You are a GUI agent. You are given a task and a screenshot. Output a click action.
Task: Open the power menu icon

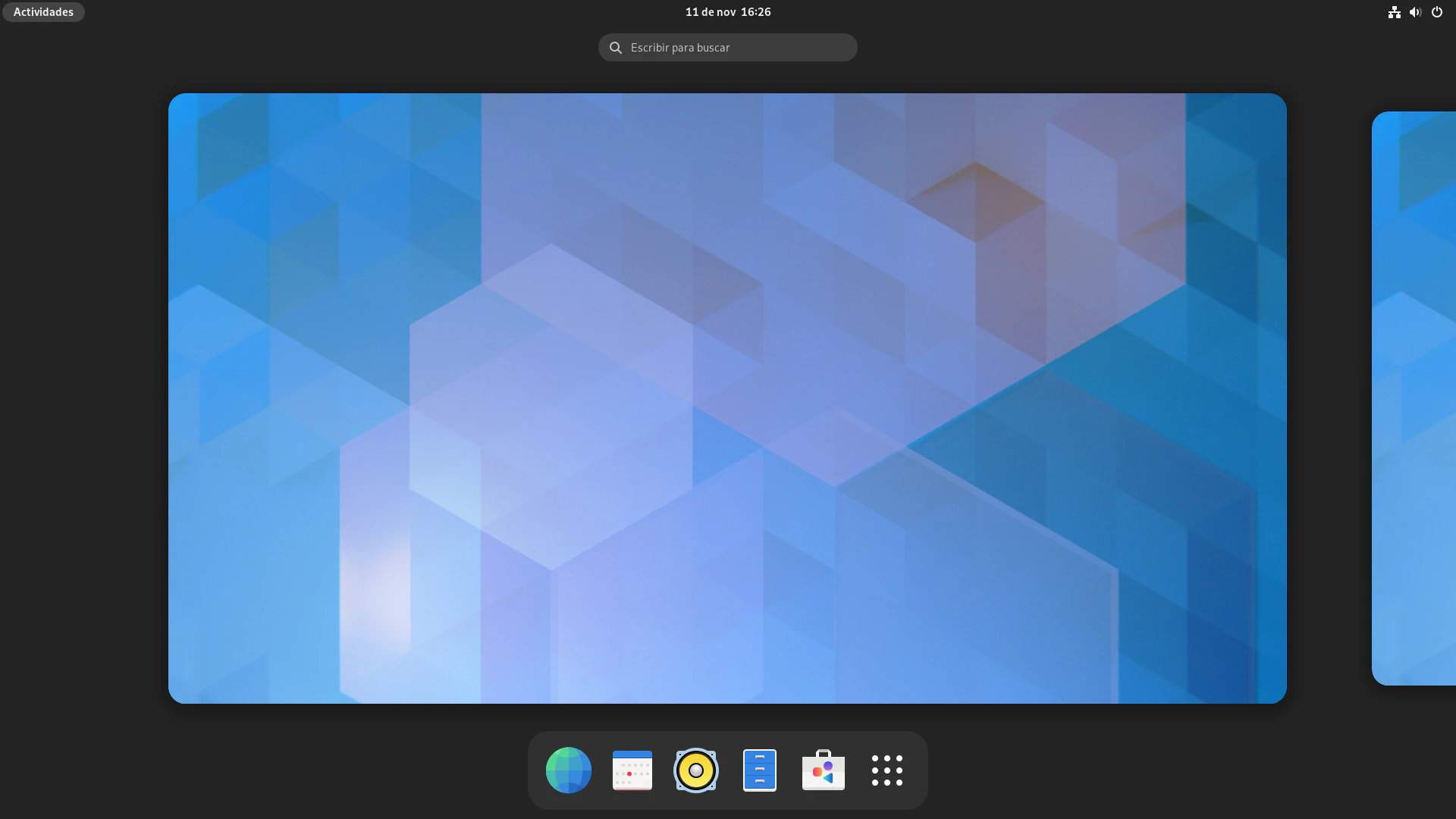[1436, 12]
